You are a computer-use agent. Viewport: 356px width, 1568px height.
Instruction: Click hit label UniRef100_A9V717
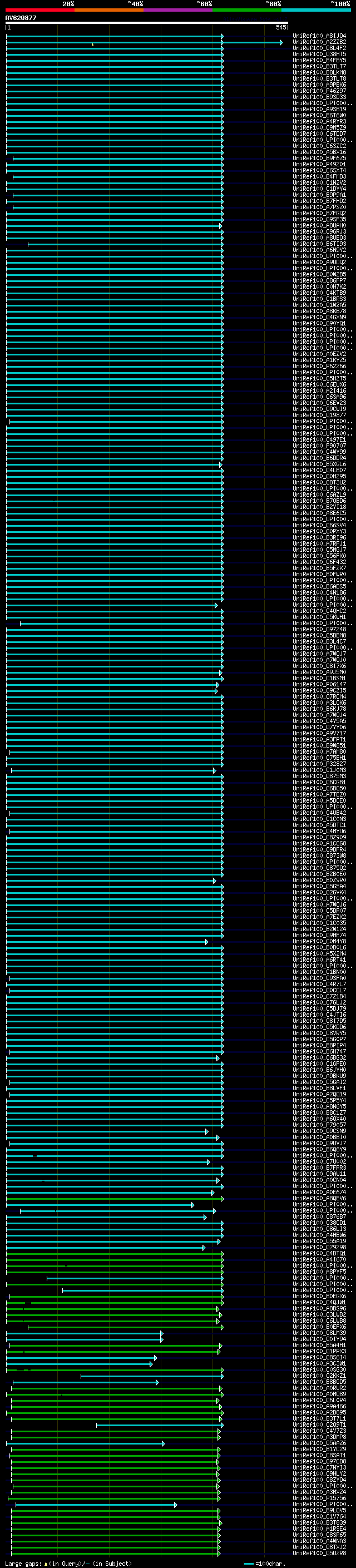pyautogui.click(x=319, y=733)
